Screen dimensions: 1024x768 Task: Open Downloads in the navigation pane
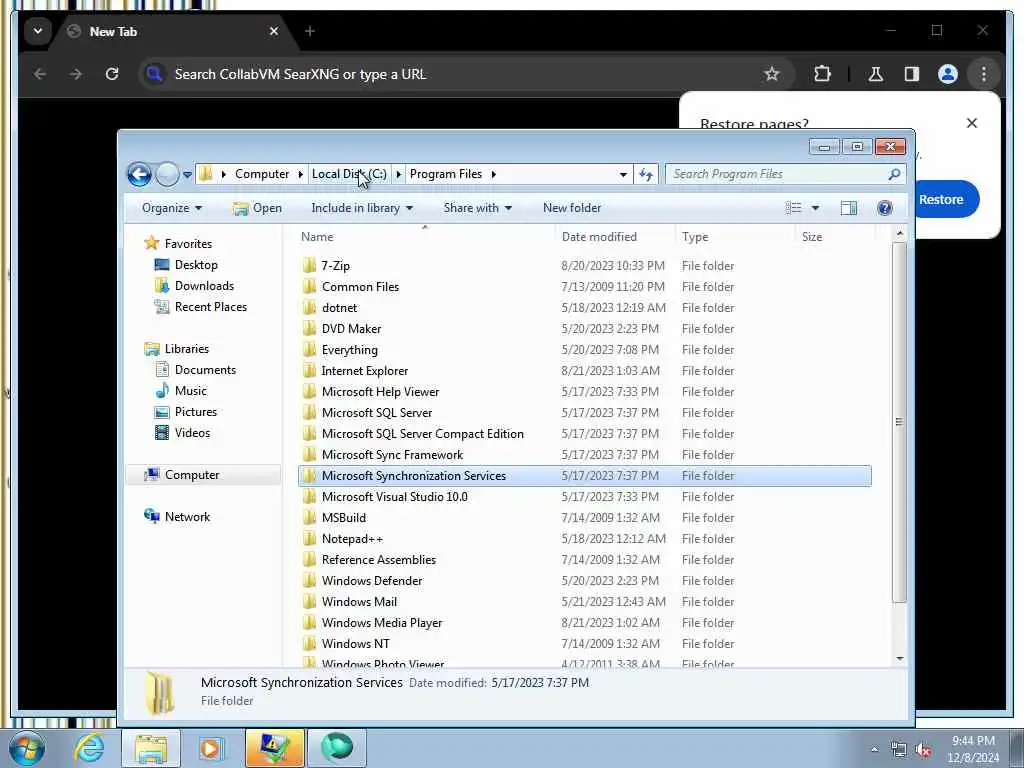(204, 285)
